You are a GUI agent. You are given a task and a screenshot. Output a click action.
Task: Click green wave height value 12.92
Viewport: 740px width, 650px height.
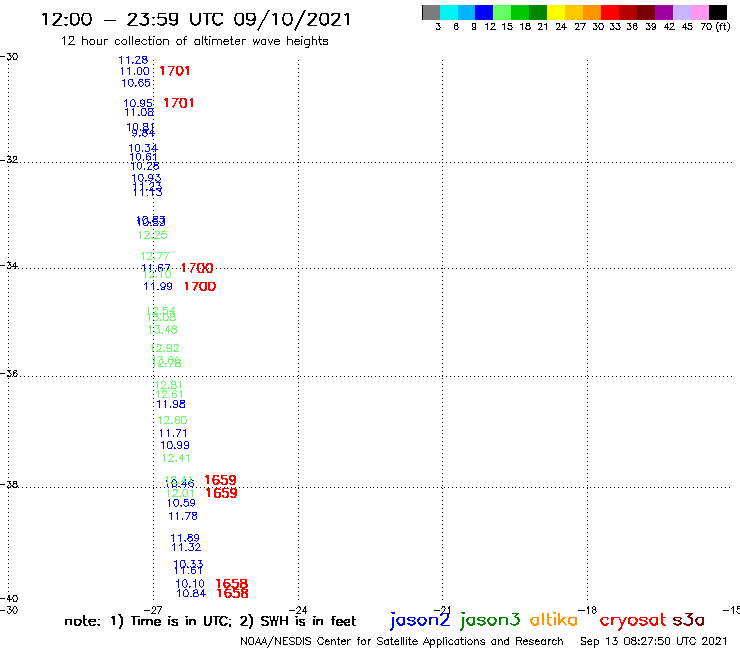(165, 348)
